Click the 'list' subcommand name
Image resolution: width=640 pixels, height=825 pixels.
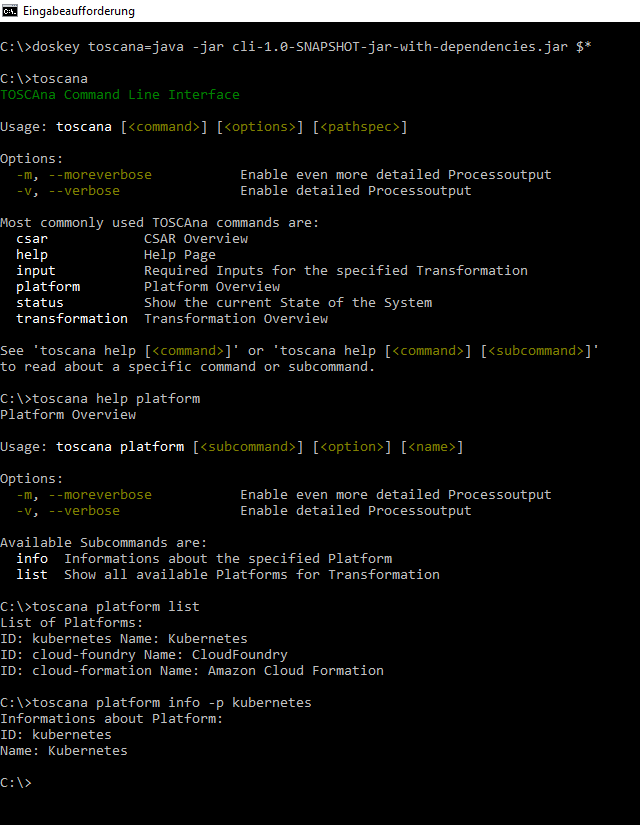pos(32,575)
